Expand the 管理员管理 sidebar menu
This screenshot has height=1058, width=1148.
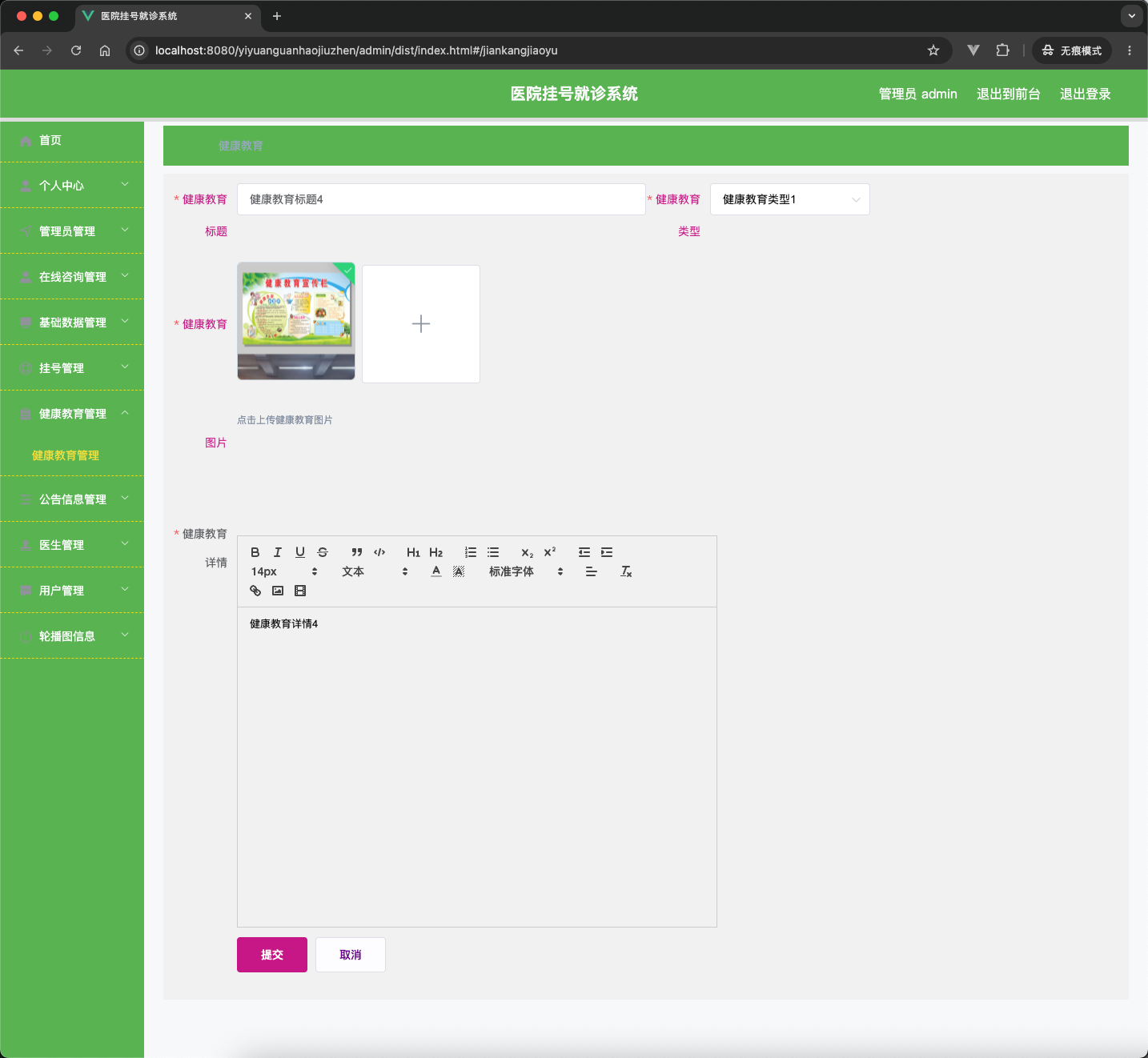[72, 230]
